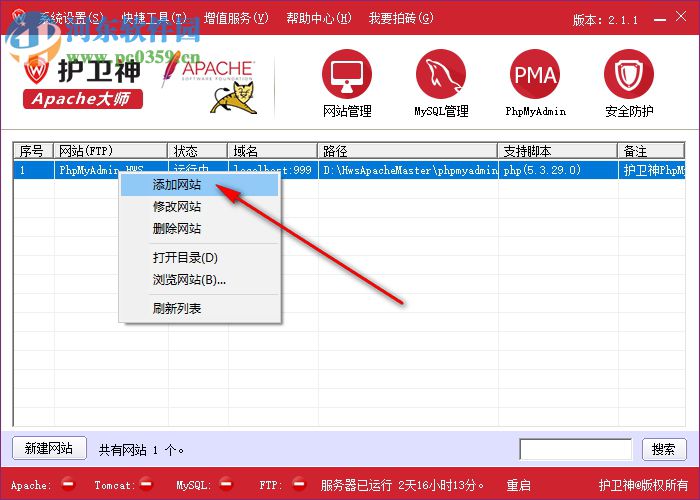Close the application window
Image resolution: width=700 pixels, height=500 pixels.
(681, 17)
